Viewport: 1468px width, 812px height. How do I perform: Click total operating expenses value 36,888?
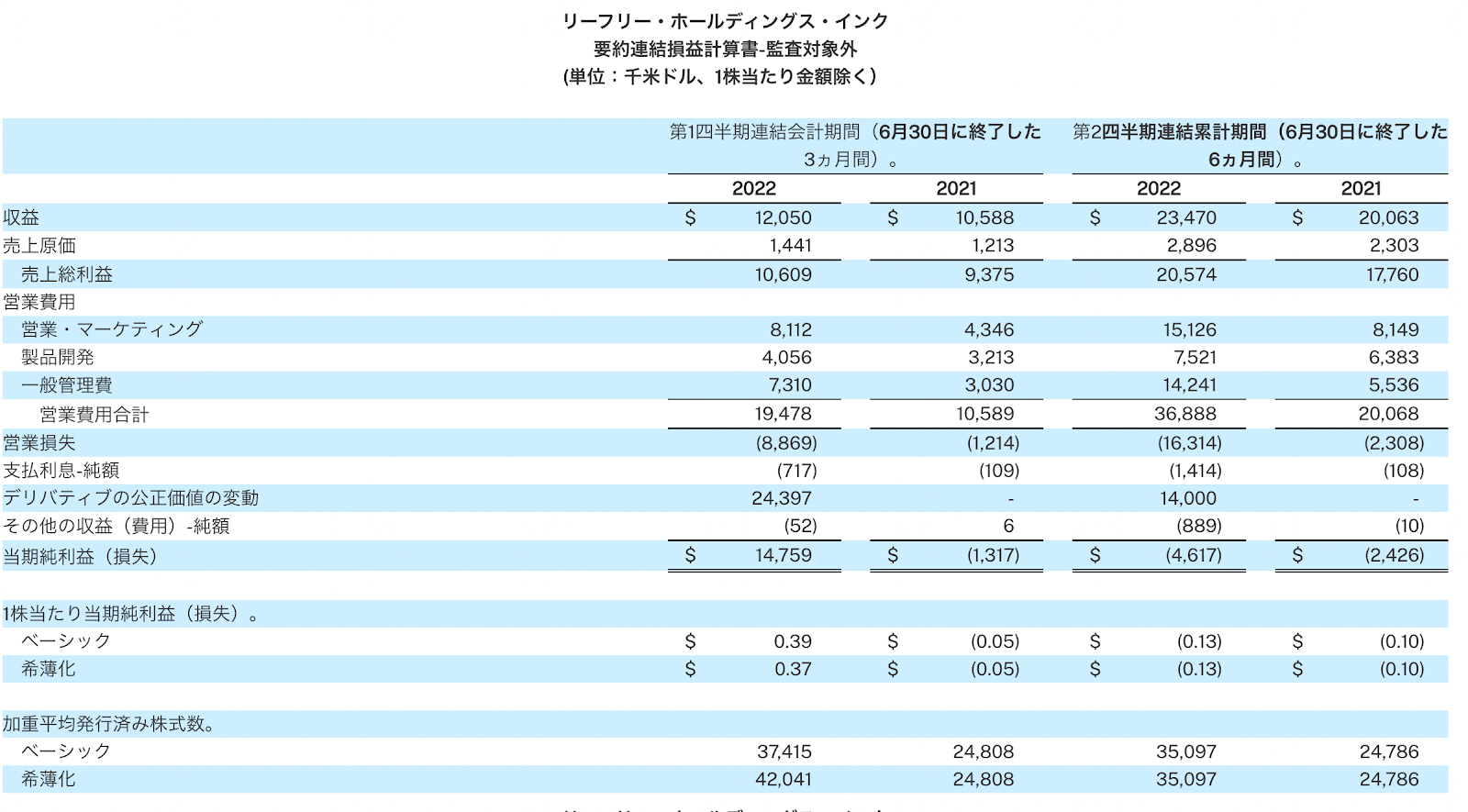click(x=1185, y=414)
